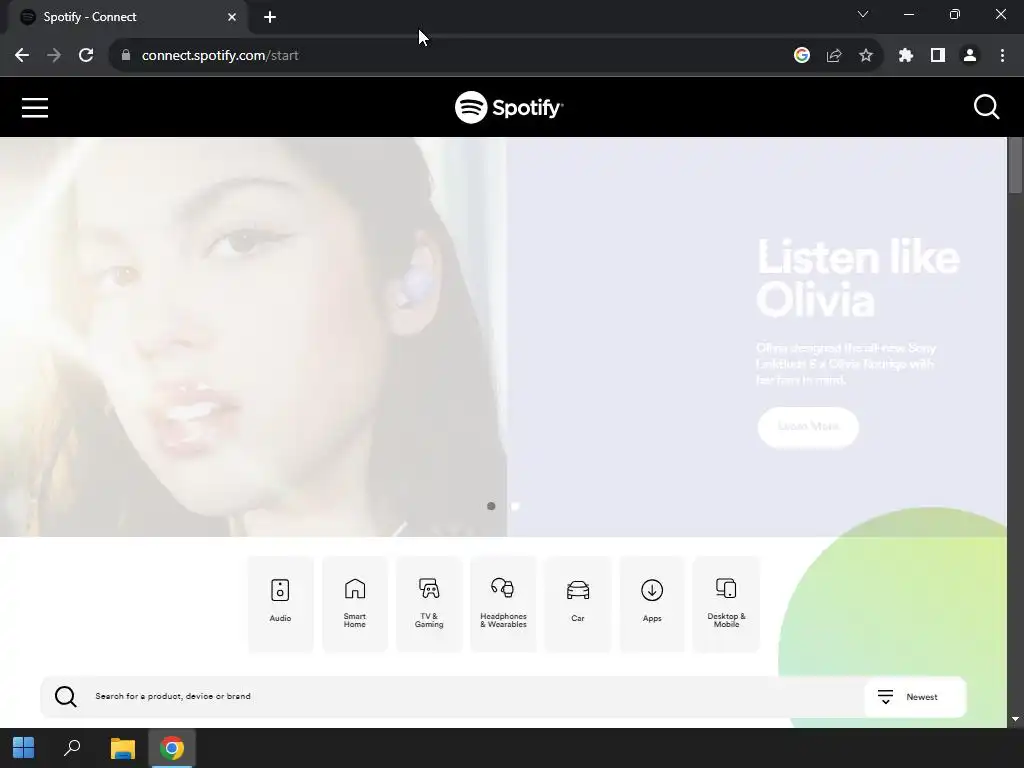Select the Audio category card
This screenshot has height=768, width=1024.
point(280,603)
